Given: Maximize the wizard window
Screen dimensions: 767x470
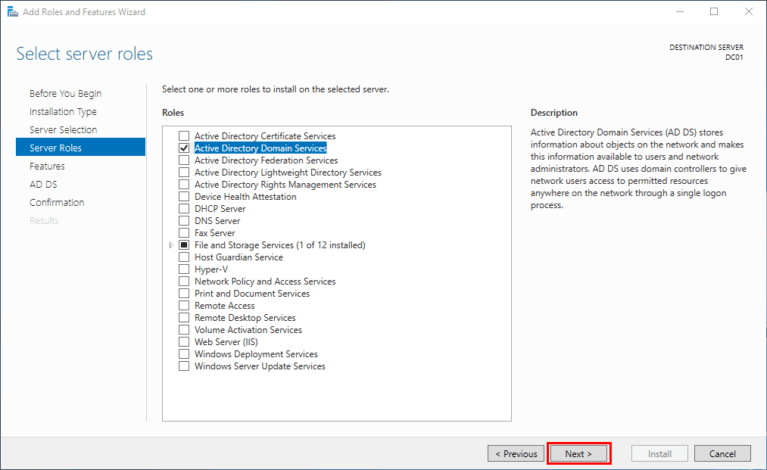Looking at the screenshot, I should pos(714,11).
